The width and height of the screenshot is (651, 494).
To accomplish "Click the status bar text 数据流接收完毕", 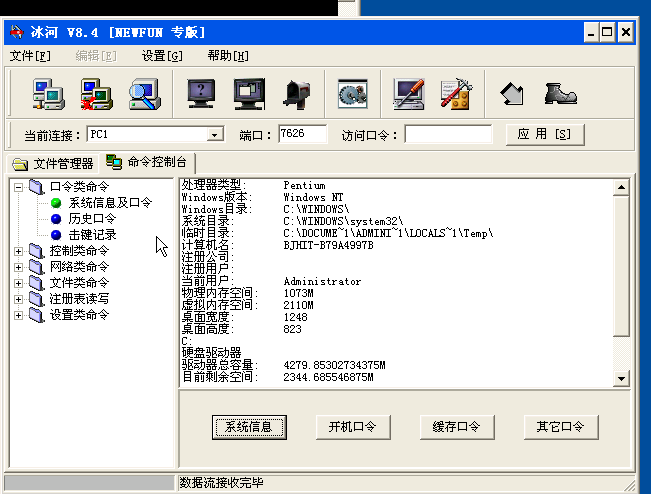I will tap(221, 483).
